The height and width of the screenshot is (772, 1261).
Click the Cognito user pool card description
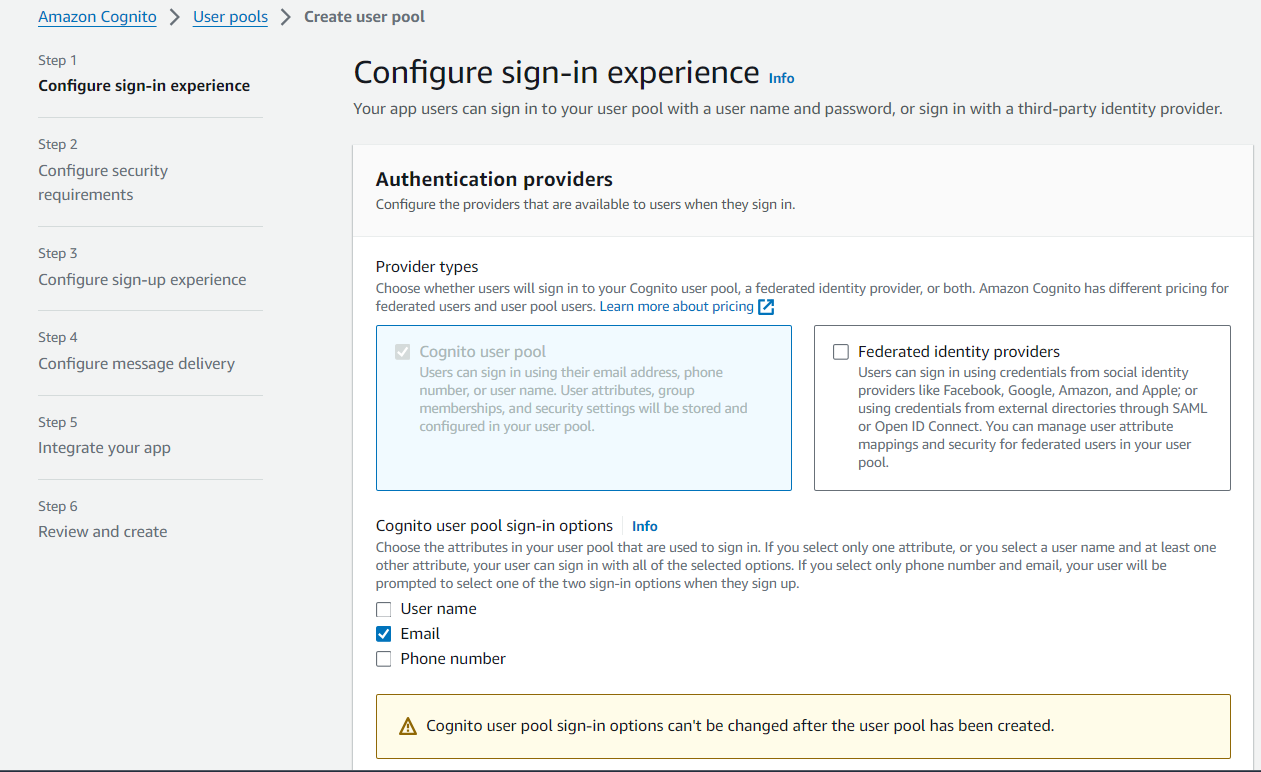pyautogui.click(x=583, y=399)
